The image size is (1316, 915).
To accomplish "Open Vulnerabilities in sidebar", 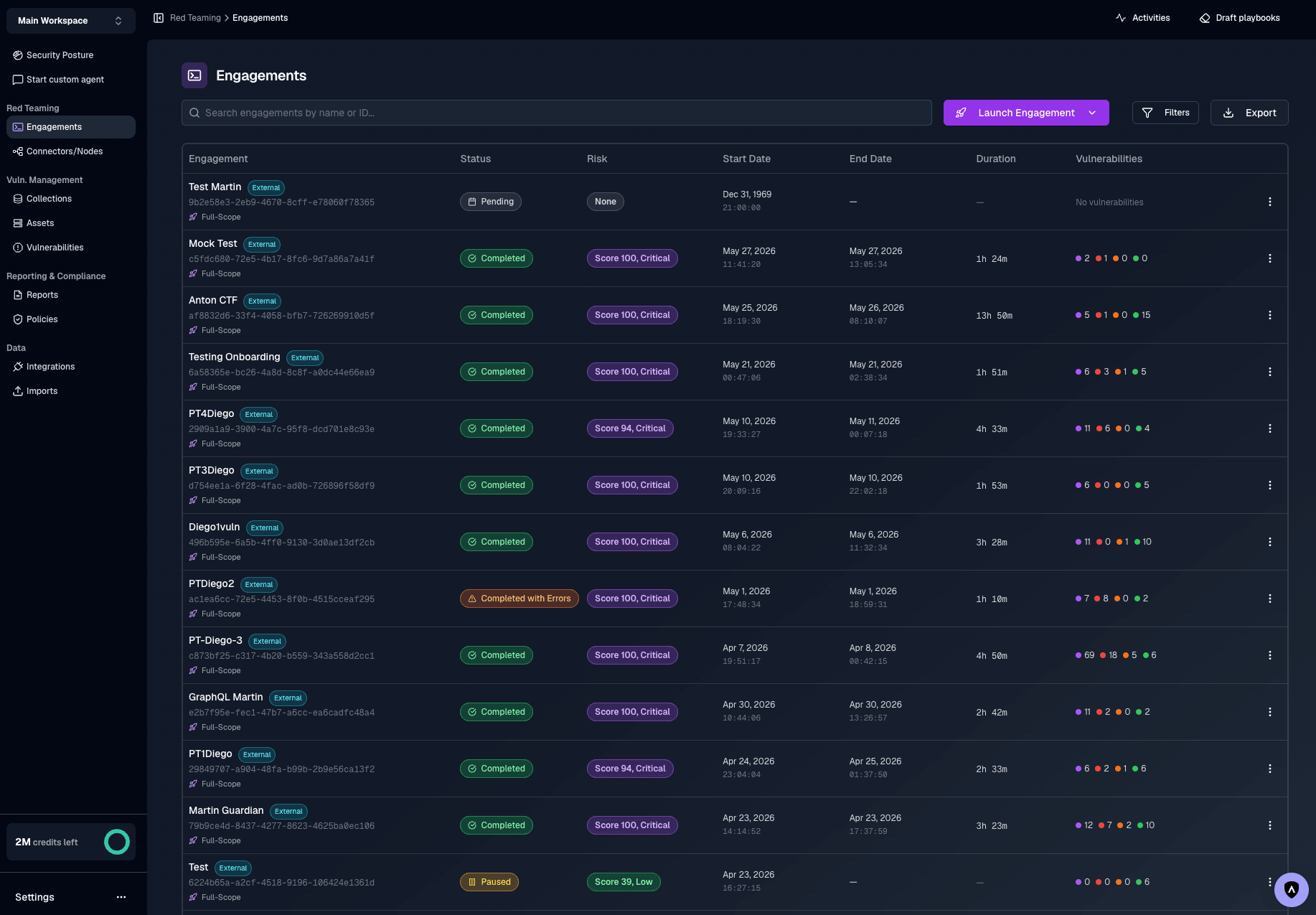I will pos(70,248).
